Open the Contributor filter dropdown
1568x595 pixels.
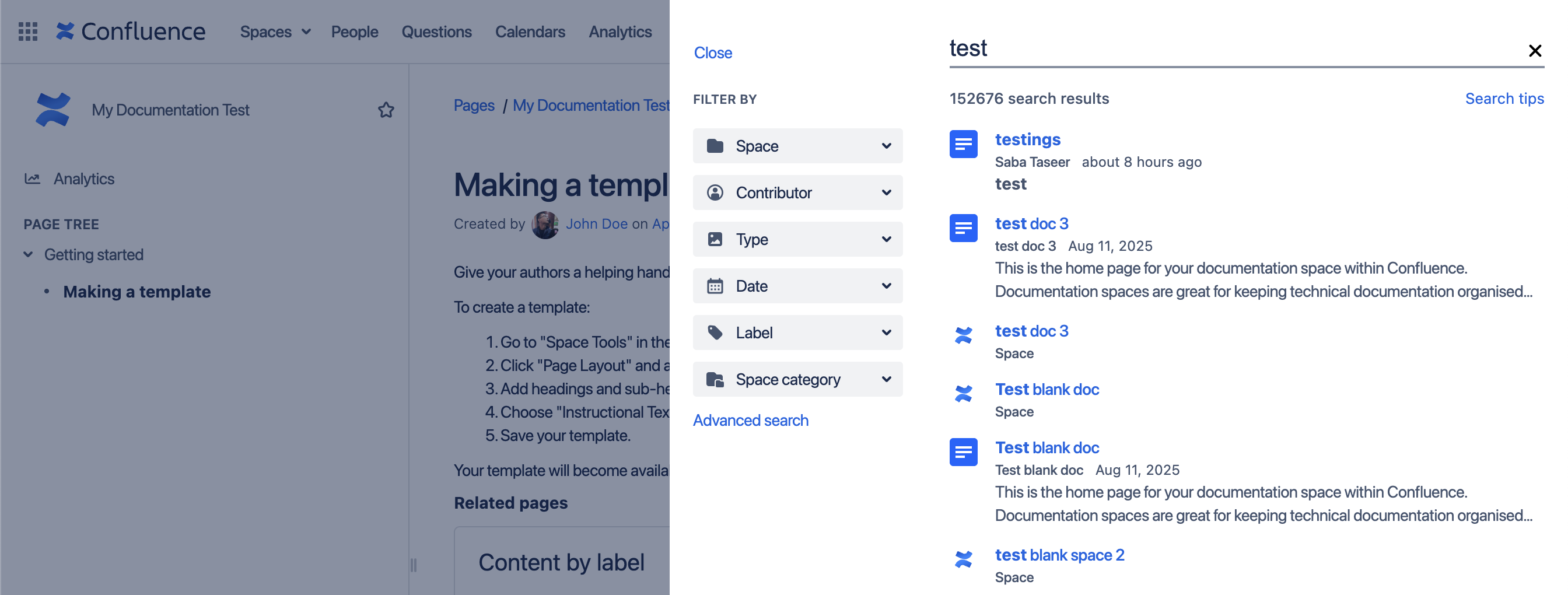click(x=797, y=193)
